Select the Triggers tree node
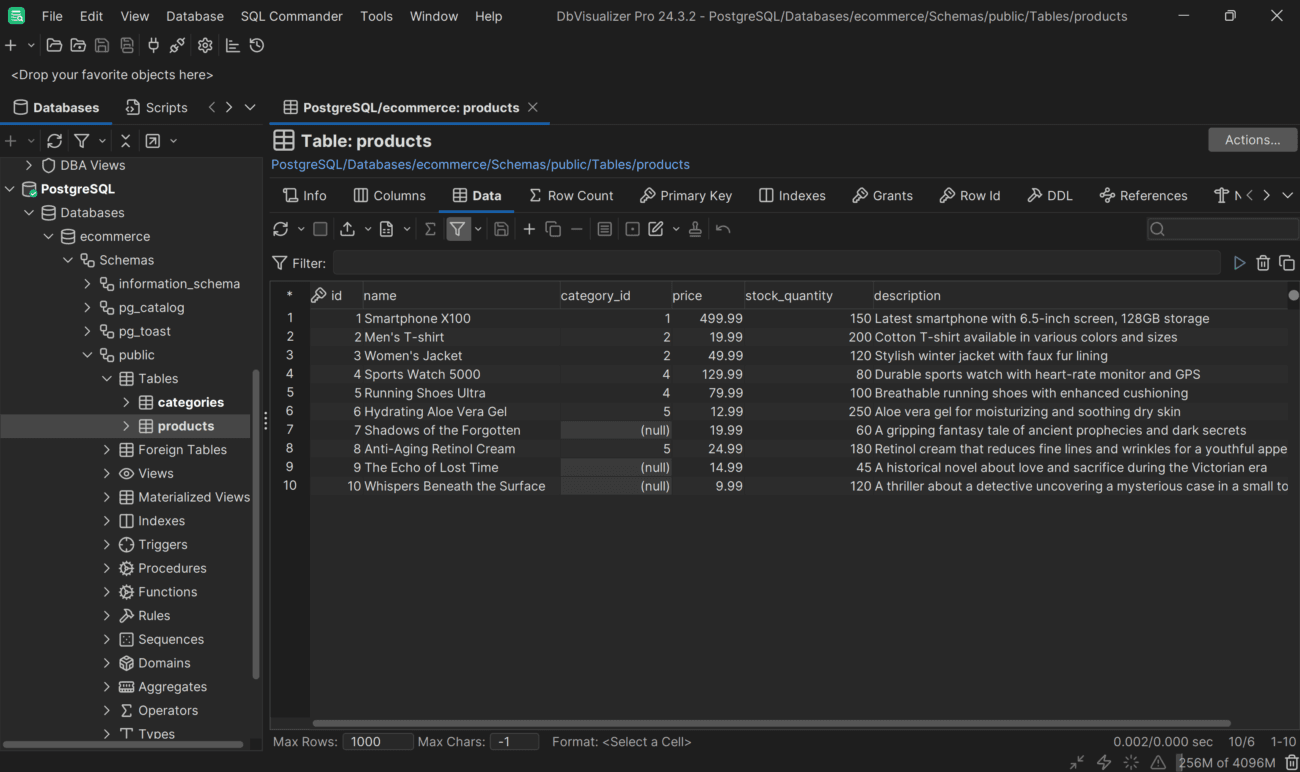Viewport: 1300px width, 772px height. 163,544
